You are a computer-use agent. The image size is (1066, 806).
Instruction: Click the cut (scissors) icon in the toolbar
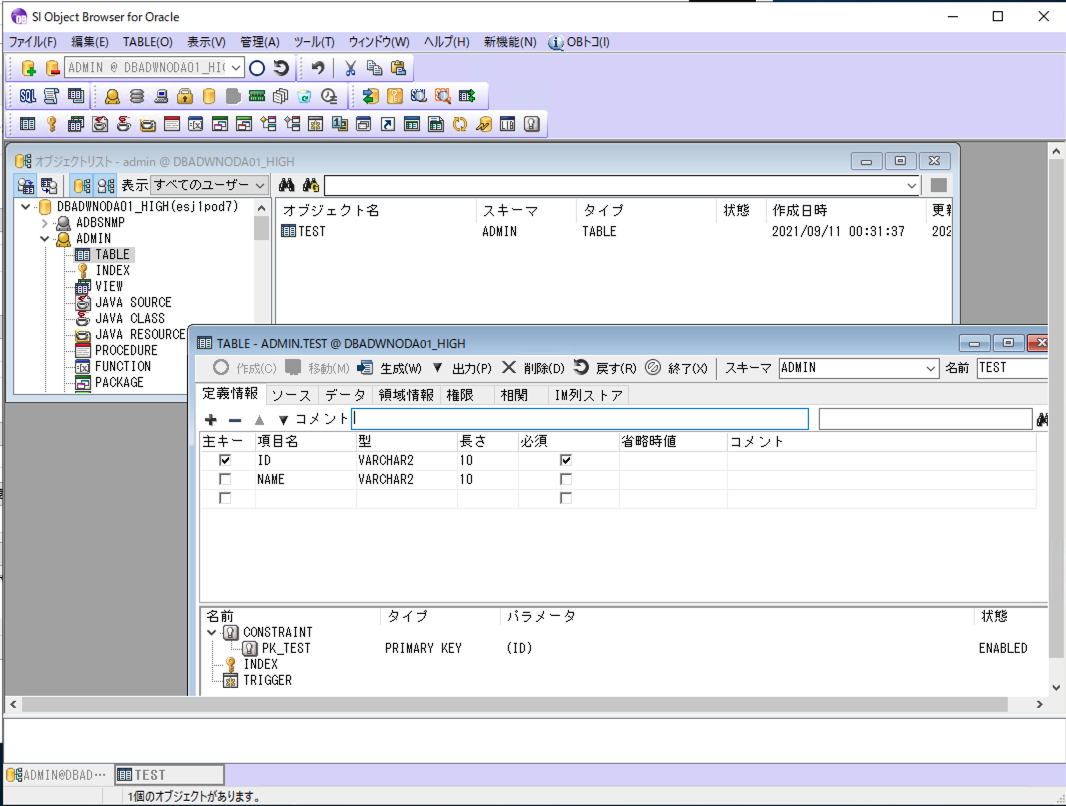pyautogui.click(x=349, y=67)
